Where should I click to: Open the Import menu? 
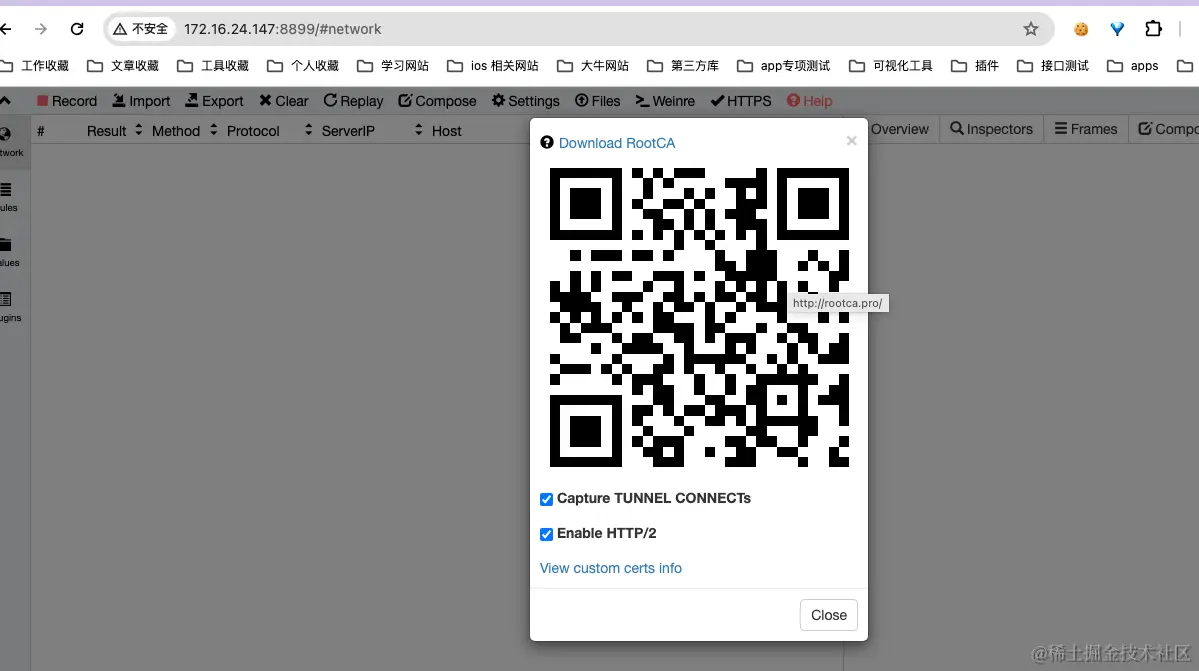tap(141, 101)
